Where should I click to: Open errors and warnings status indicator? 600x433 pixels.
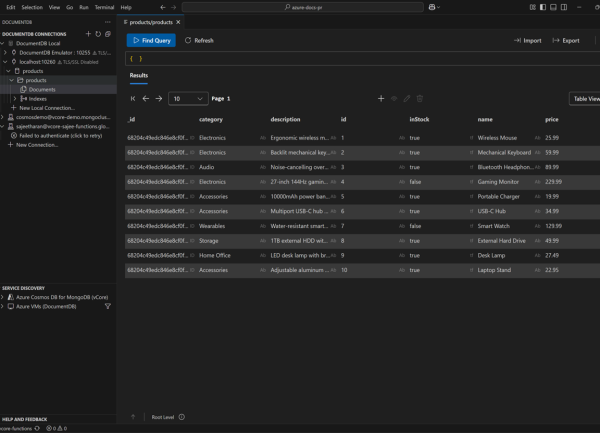tap(57, 428)
